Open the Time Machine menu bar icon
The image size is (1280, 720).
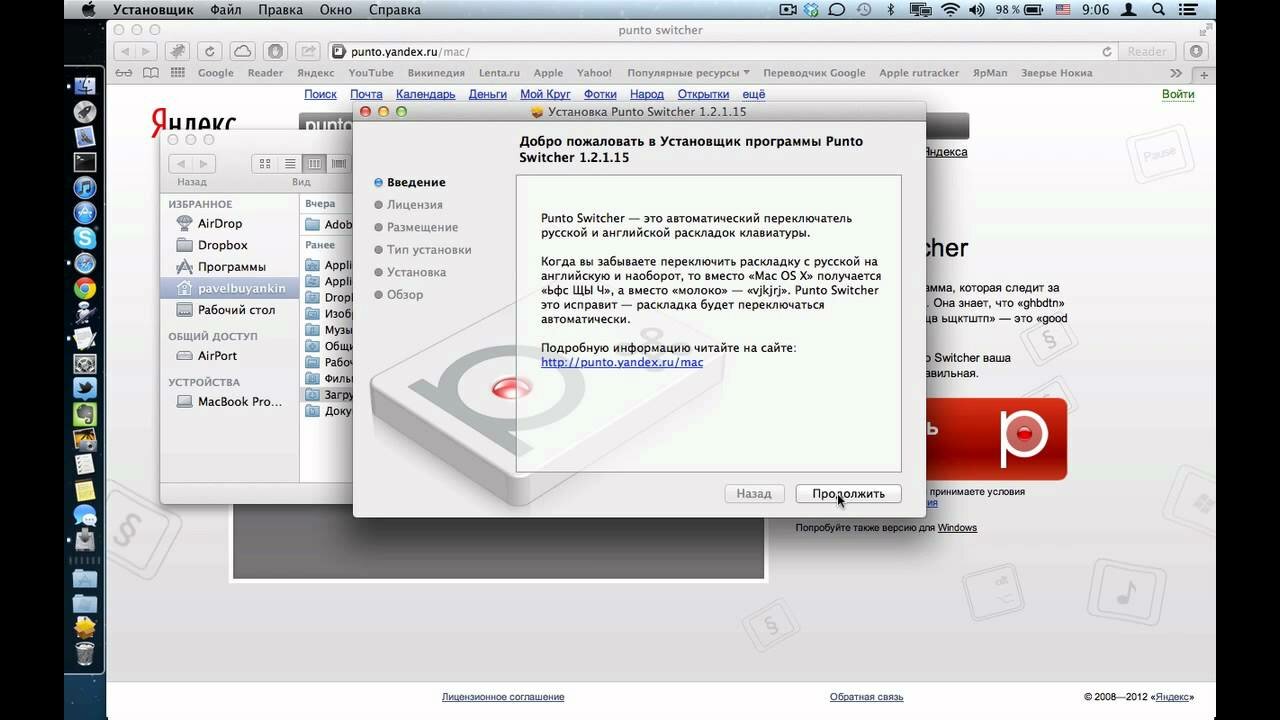click(x=863, y=10)
